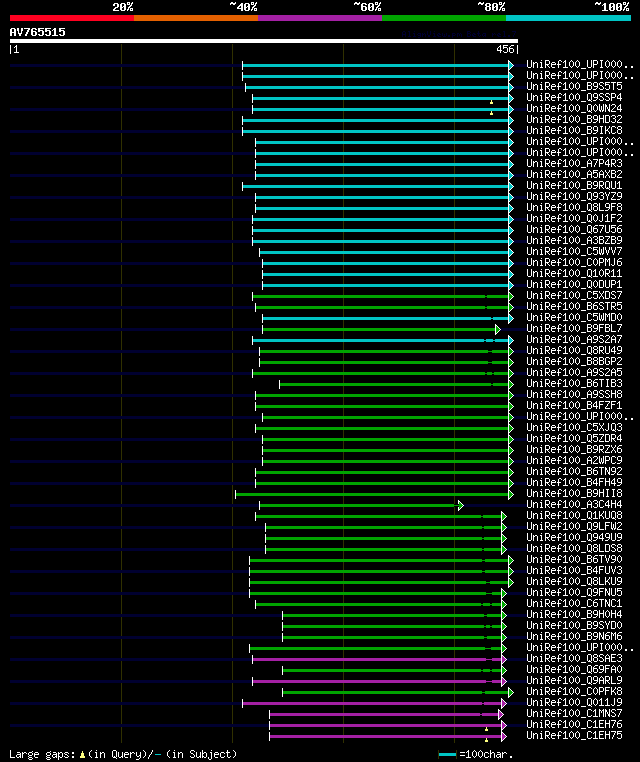Click the cyan ~100% identity legend segment
The image size is (640, 762).
(568, 18)
